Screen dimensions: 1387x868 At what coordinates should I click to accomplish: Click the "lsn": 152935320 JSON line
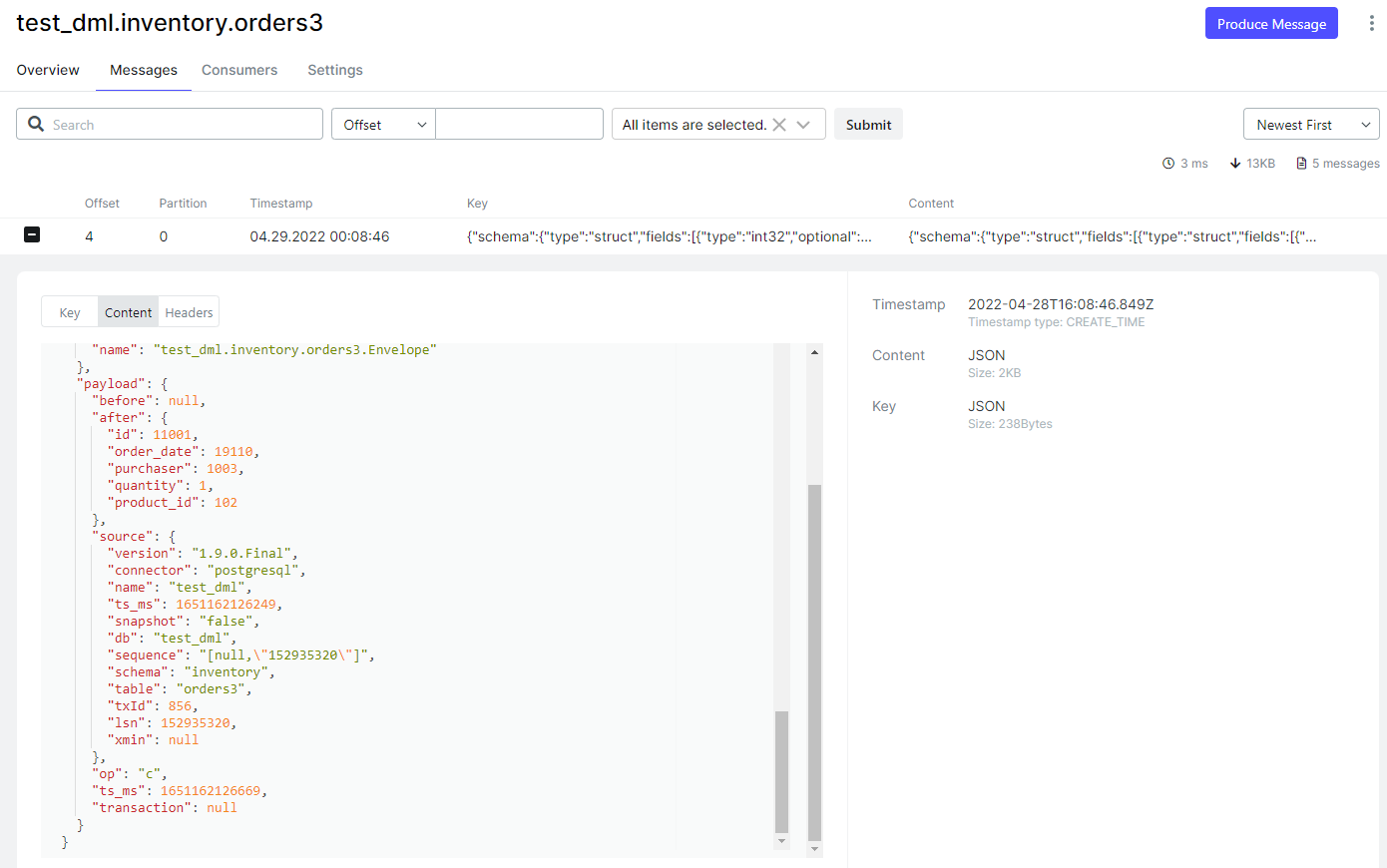tap(172, 722)
